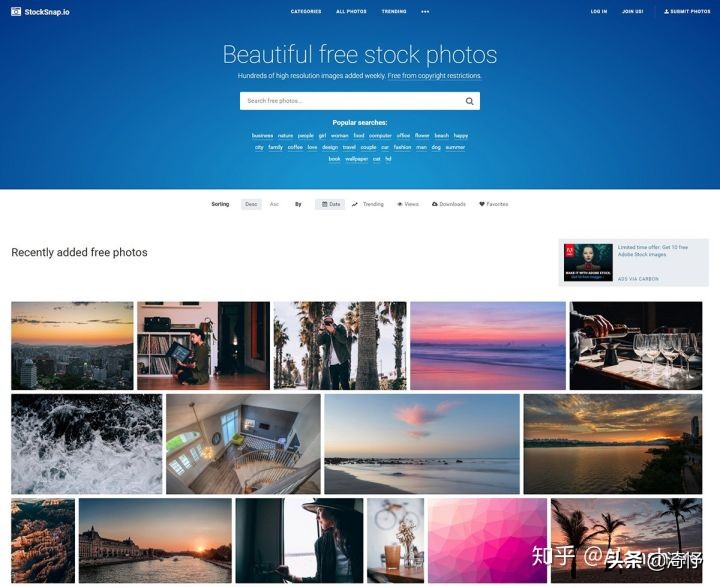
Task: Select Asc sorting order
Action: 274,204
